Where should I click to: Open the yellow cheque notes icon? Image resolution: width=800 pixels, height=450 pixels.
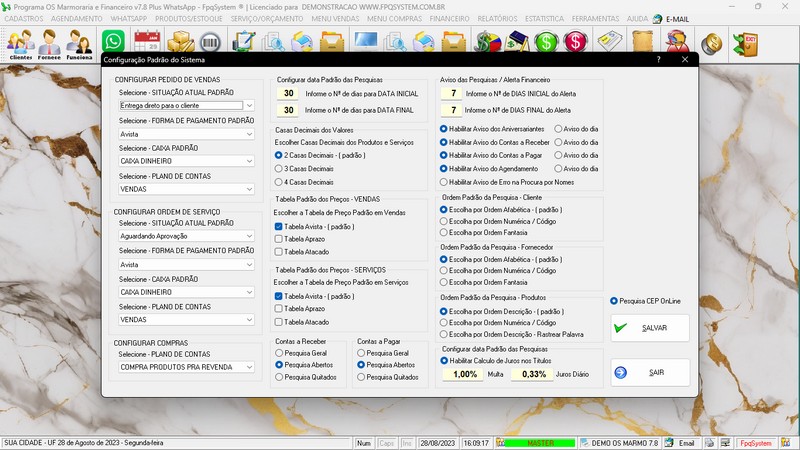[x=610, y=41]
